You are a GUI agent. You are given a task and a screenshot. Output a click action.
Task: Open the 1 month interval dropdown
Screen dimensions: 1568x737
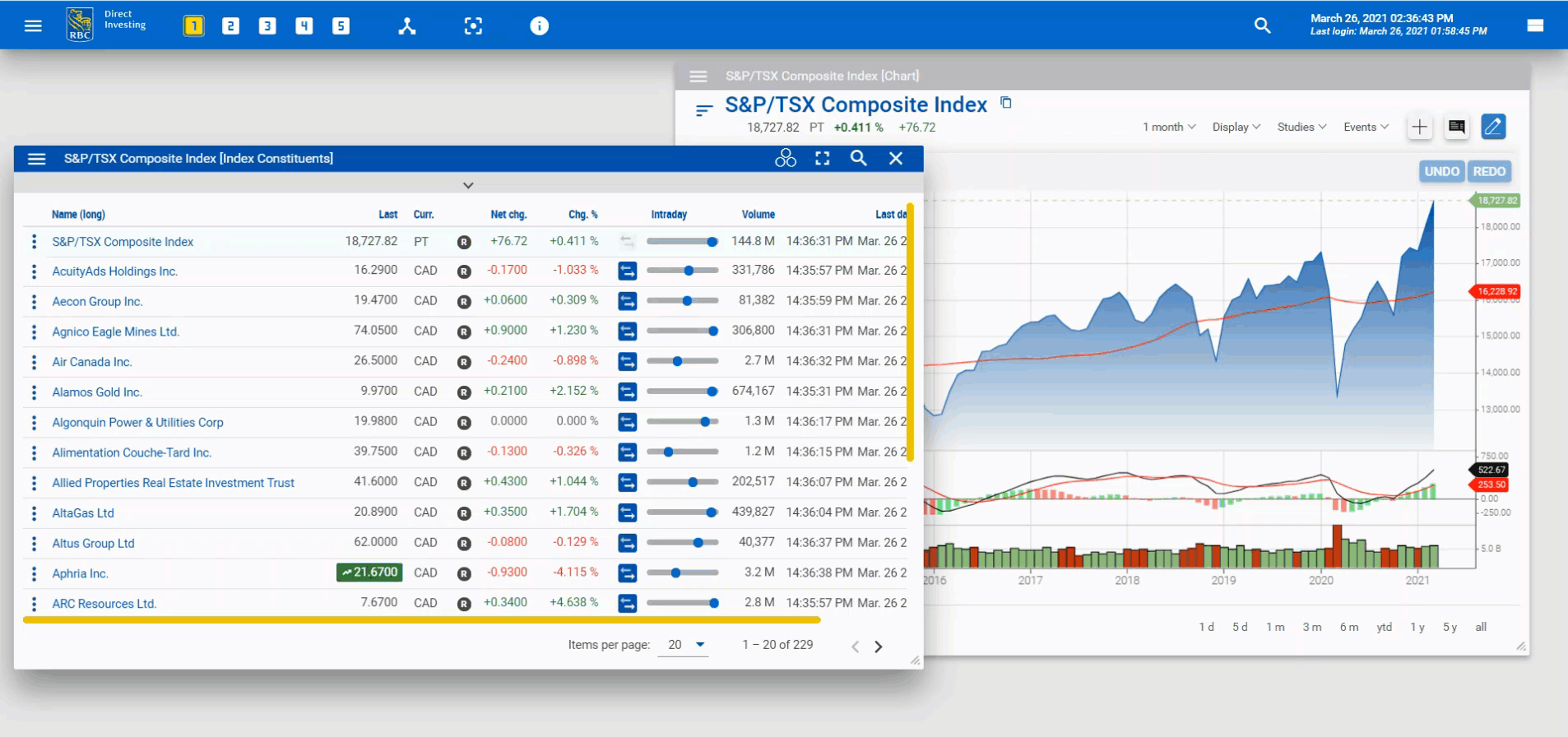coord(1169,127)
